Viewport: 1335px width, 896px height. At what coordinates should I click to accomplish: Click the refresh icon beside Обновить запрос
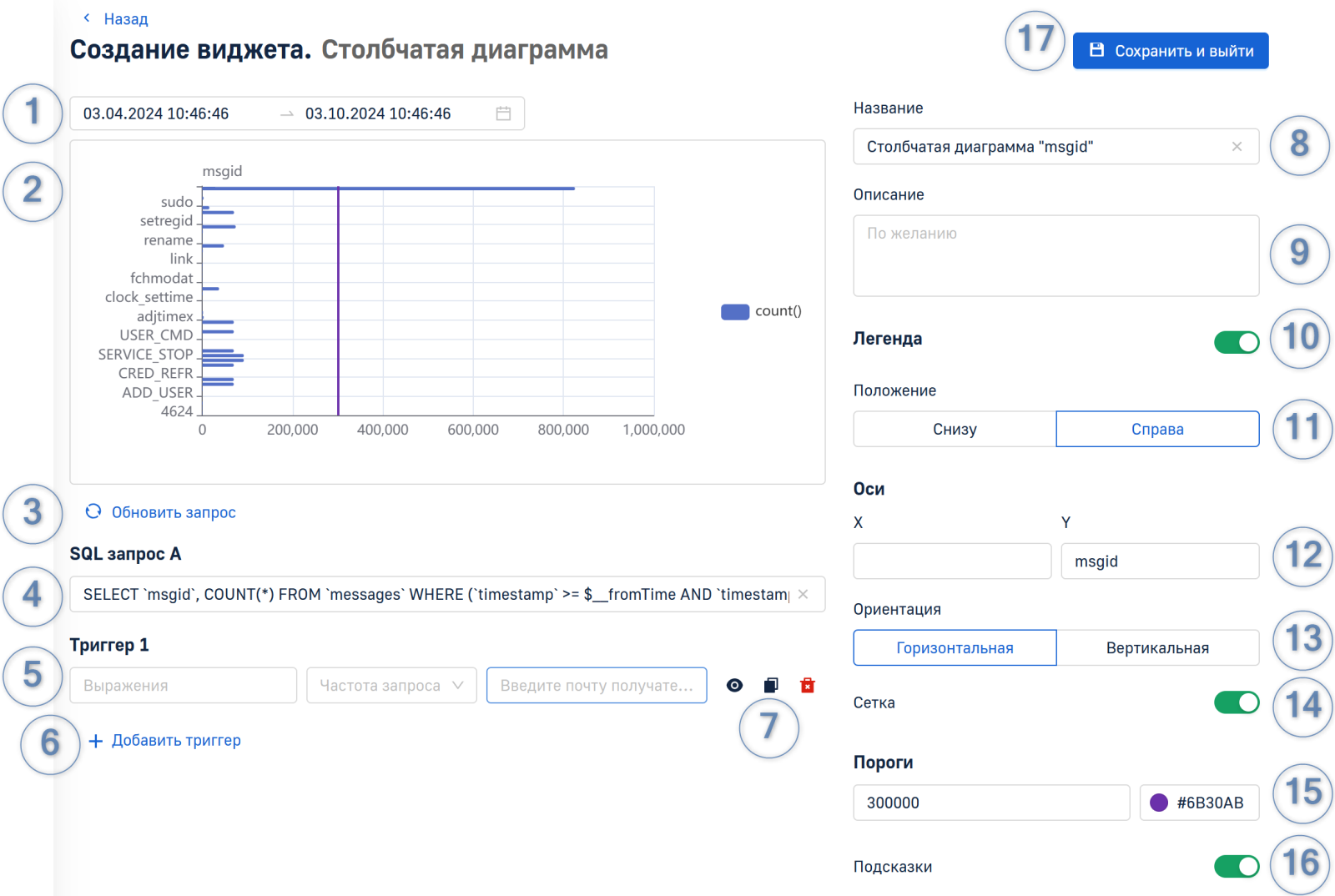click(93, 511)
